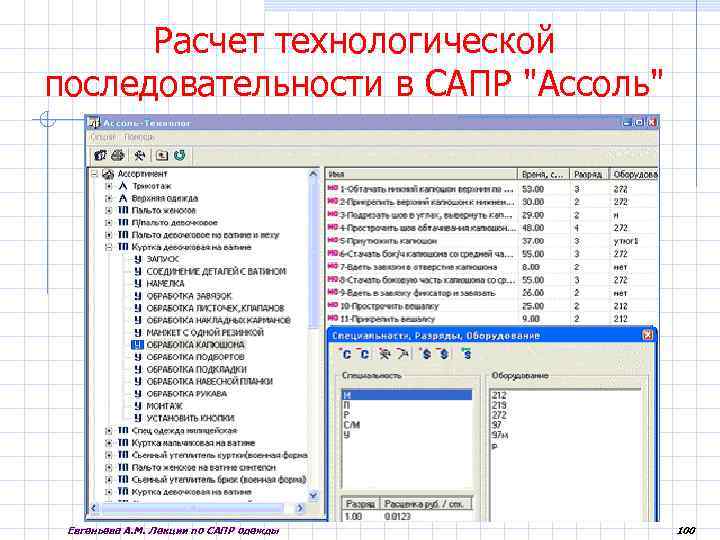Image resolution: width=720 pixels, height=540 pixels.
Task: Click tree scrollbar down arrow
Action: (x=314, y=495)
